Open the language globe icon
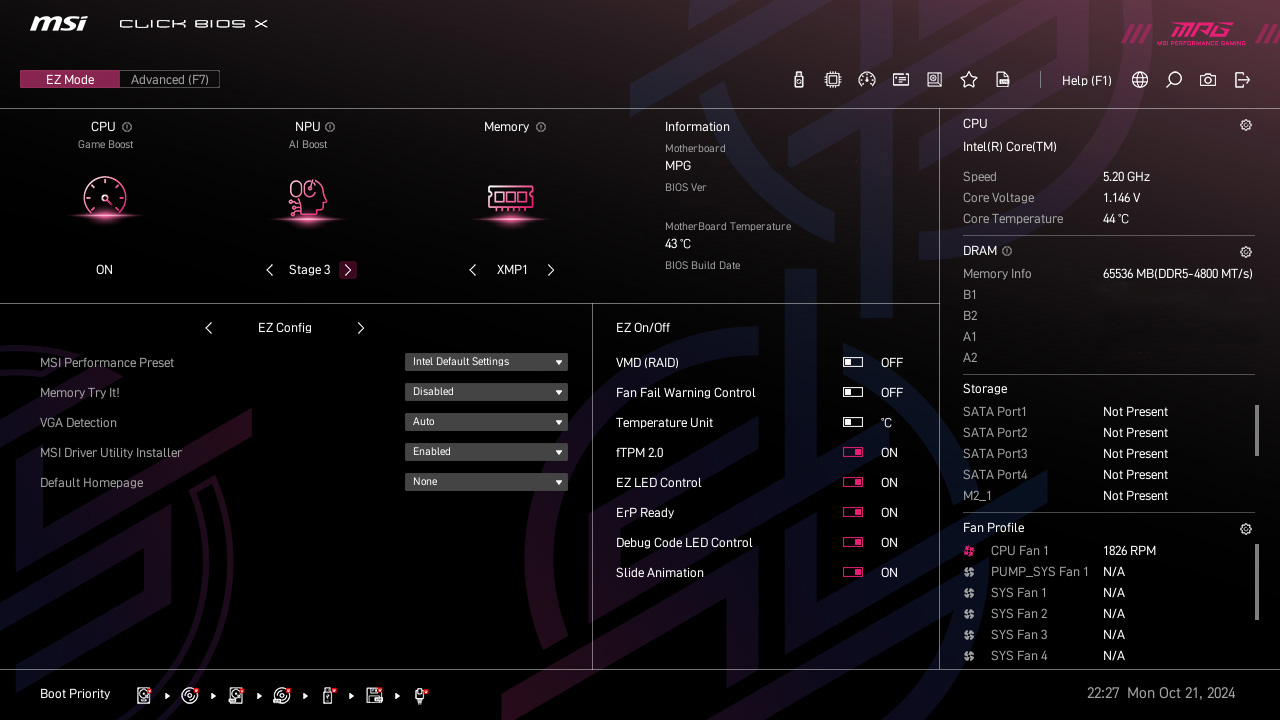This screenshot has height=720, width=1280. (x=1139, y=80)
